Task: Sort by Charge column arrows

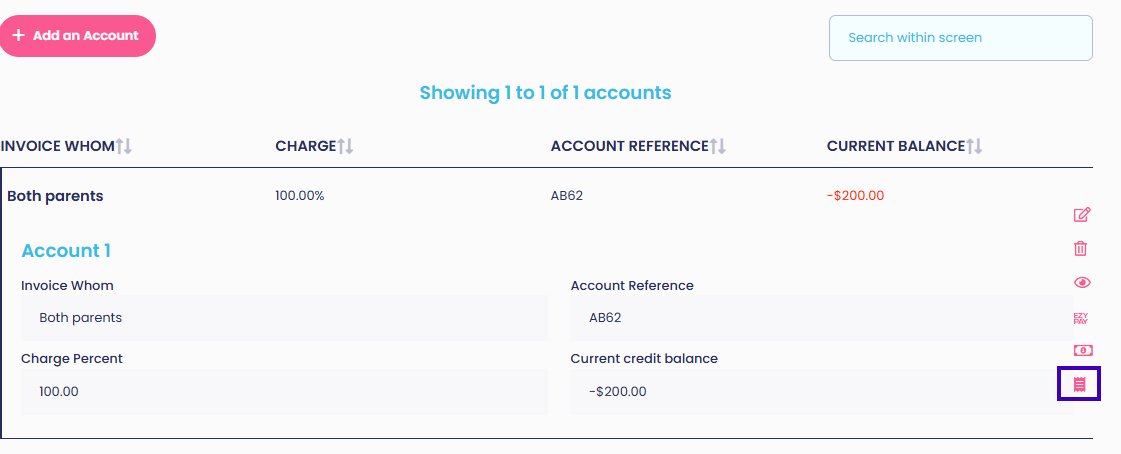Action: coord(346,146)
